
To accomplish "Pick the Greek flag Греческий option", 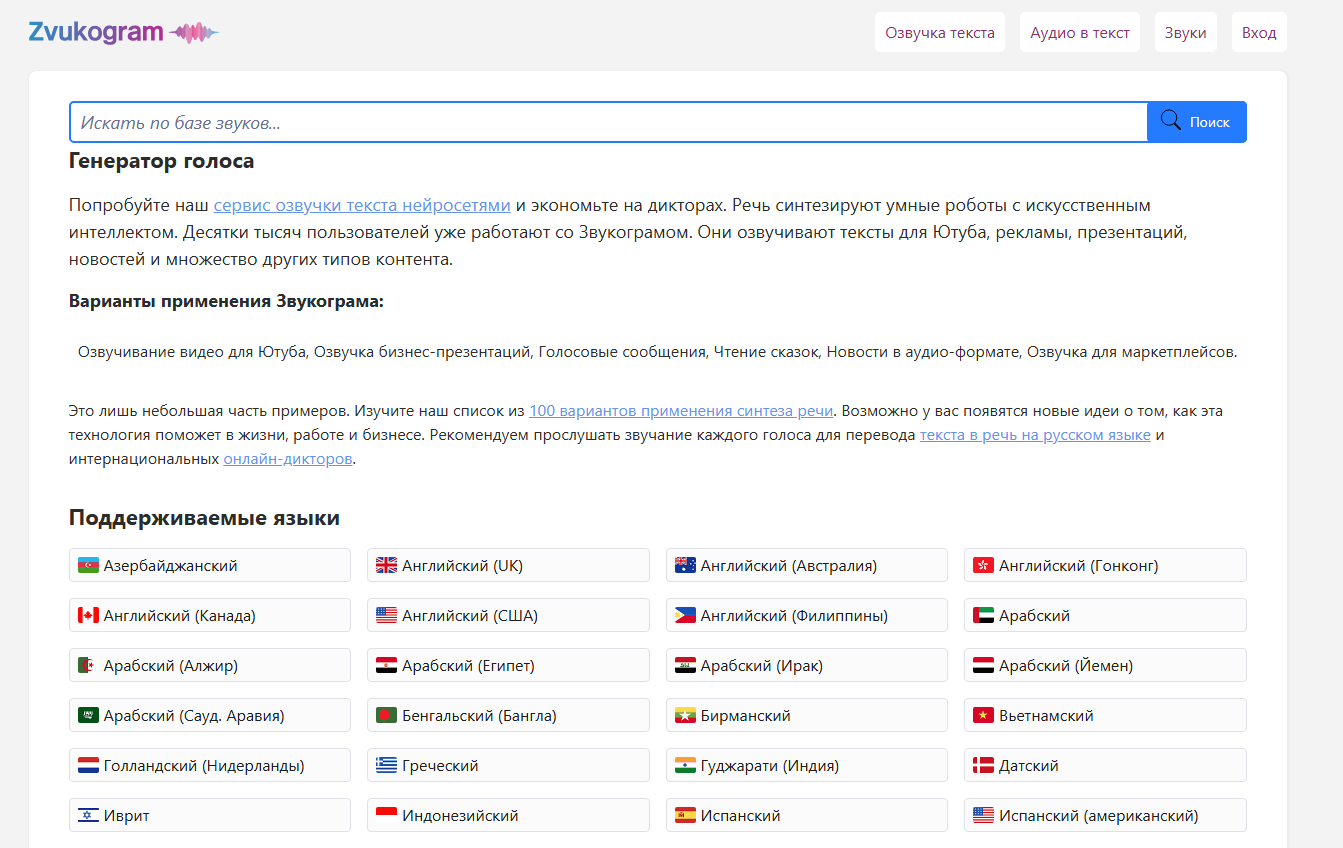I will [x=507, y=765].
